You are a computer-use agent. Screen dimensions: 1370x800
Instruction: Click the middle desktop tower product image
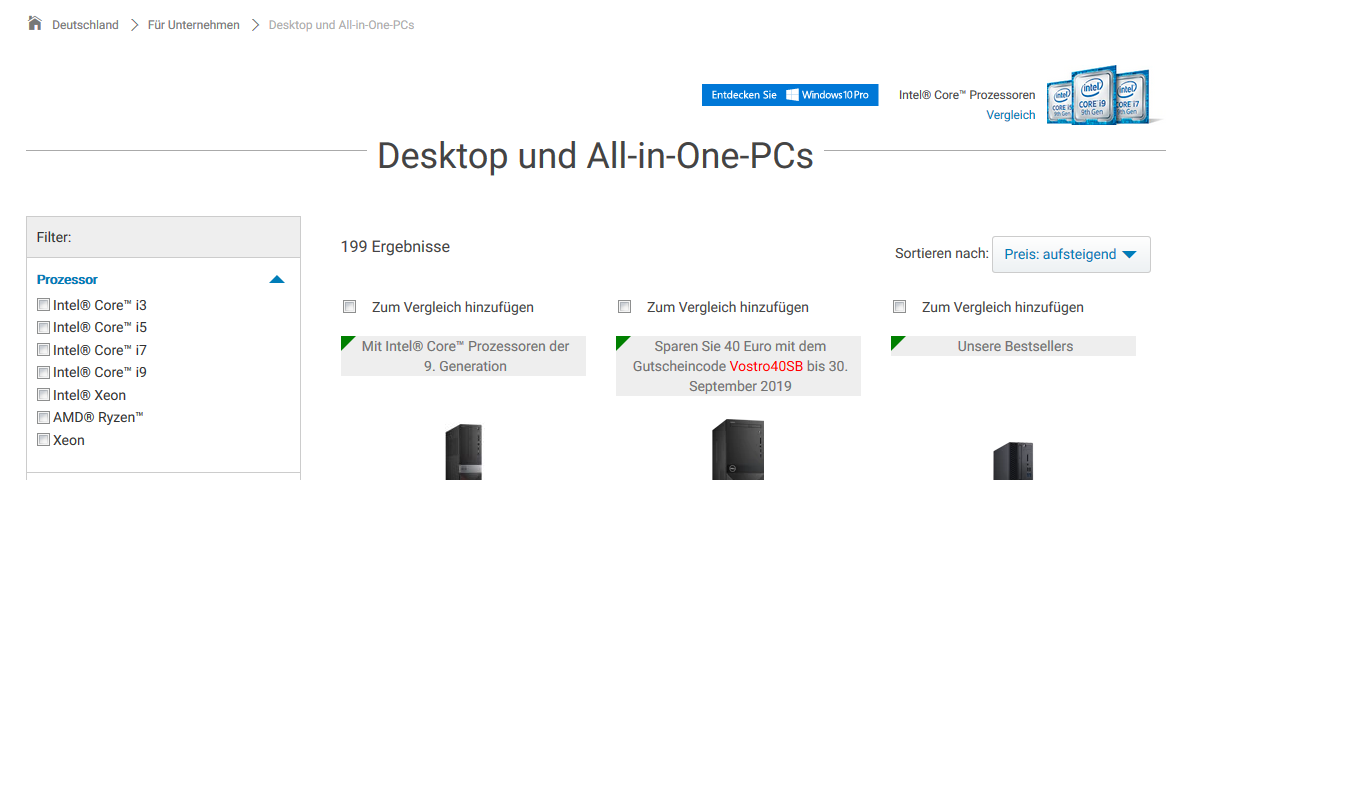click(737, 450)
